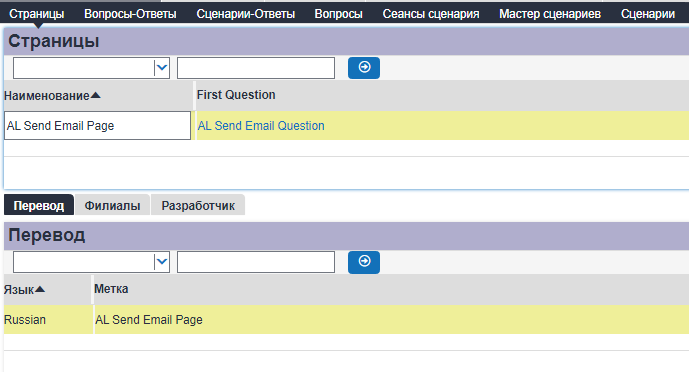
Task: Follow the AL Send Email Question link
Action: 261,126
